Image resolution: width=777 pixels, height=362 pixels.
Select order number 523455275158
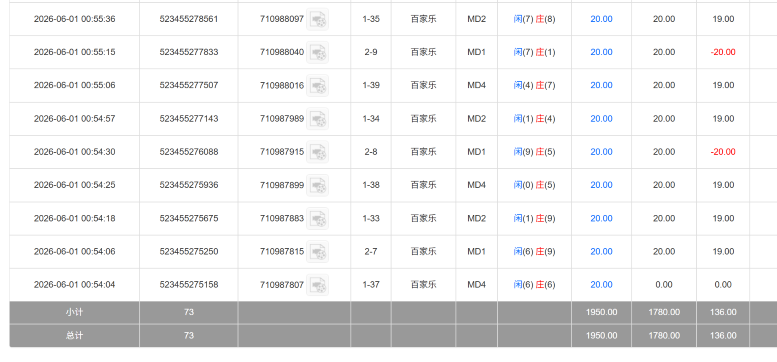click(x=189, y=285)
